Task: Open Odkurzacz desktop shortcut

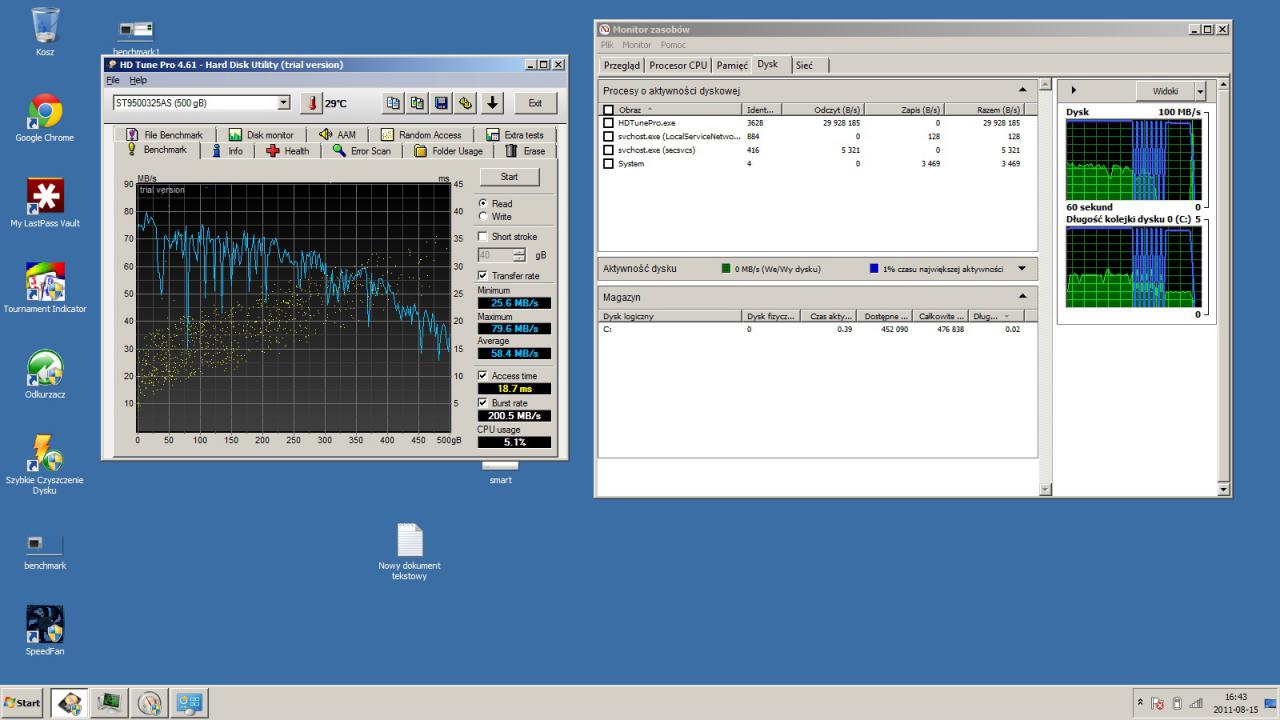Action: coord(45,374)
